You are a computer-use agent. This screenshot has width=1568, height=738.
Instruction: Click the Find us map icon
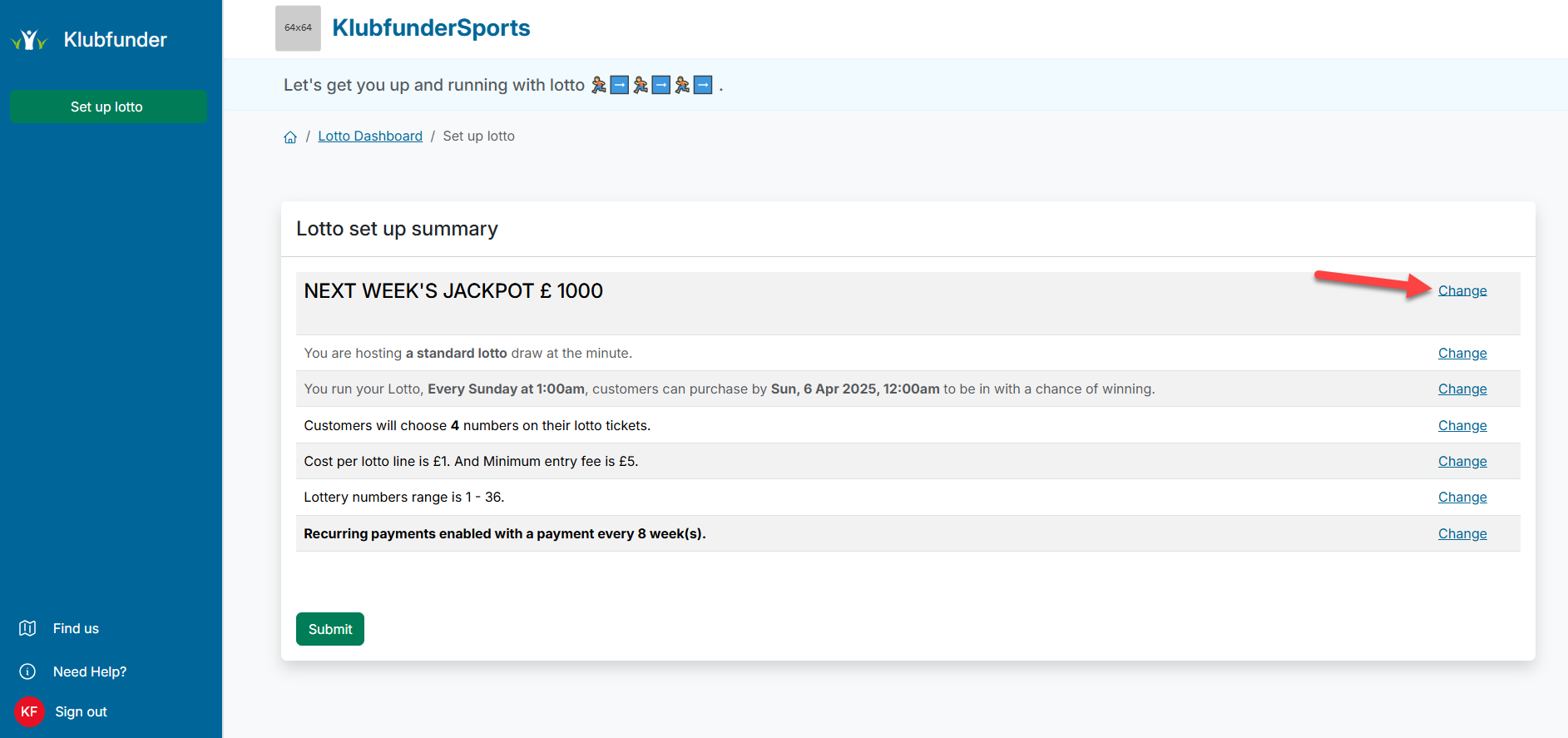27,628
